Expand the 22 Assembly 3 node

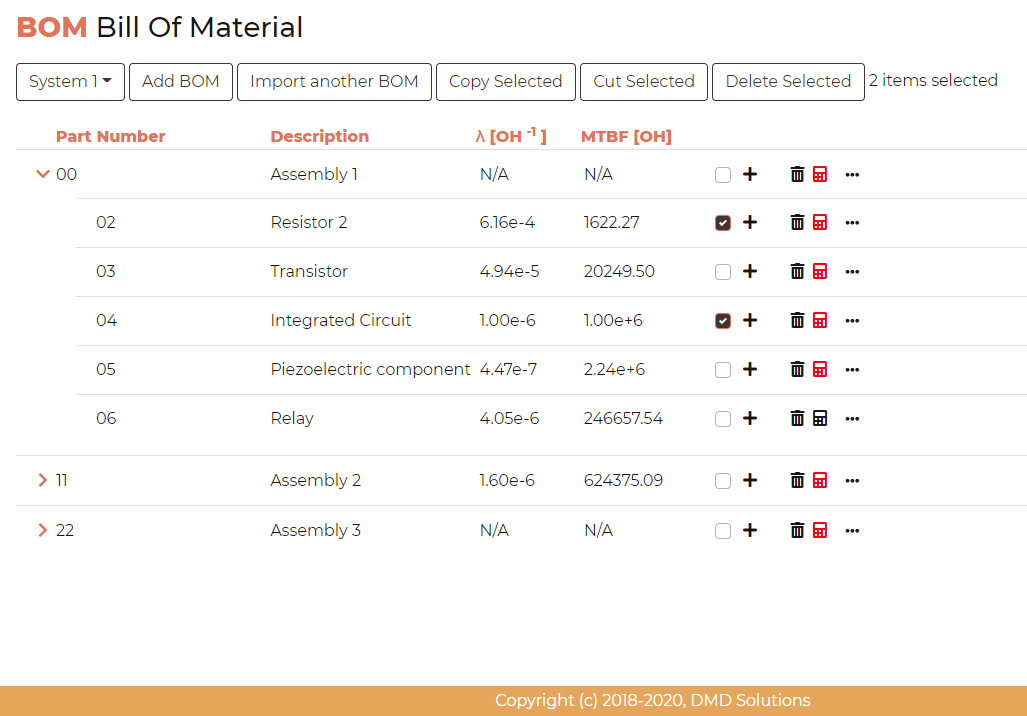pos(42,530)
